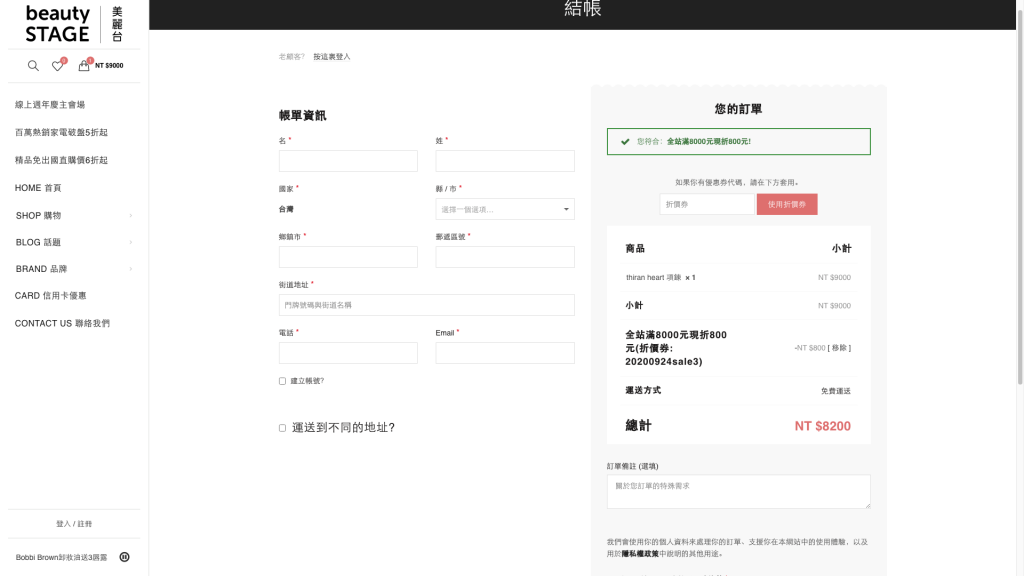The image size is (1024, 576).
Task: Go to HOME 首頁
Action: click(38, 188)
